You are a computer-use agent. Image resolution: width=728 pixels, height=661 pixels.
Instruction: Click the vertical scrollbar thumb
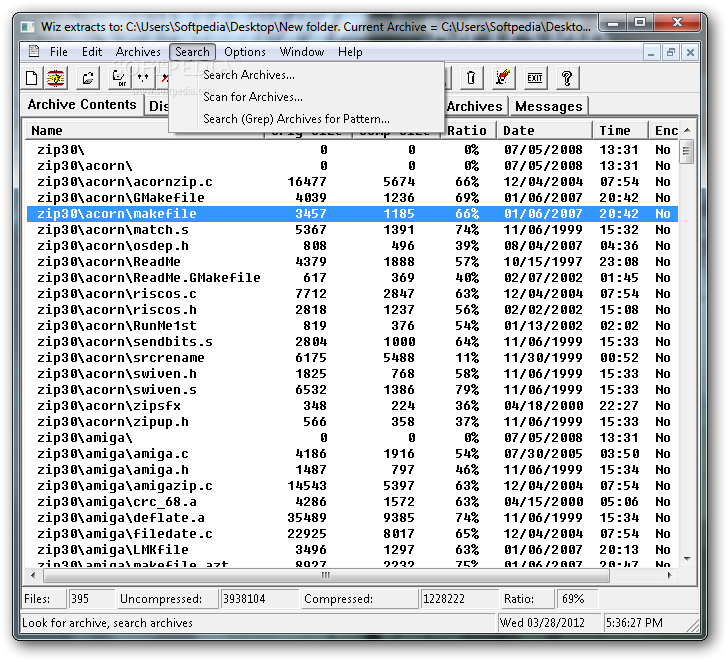click(687, 152)
